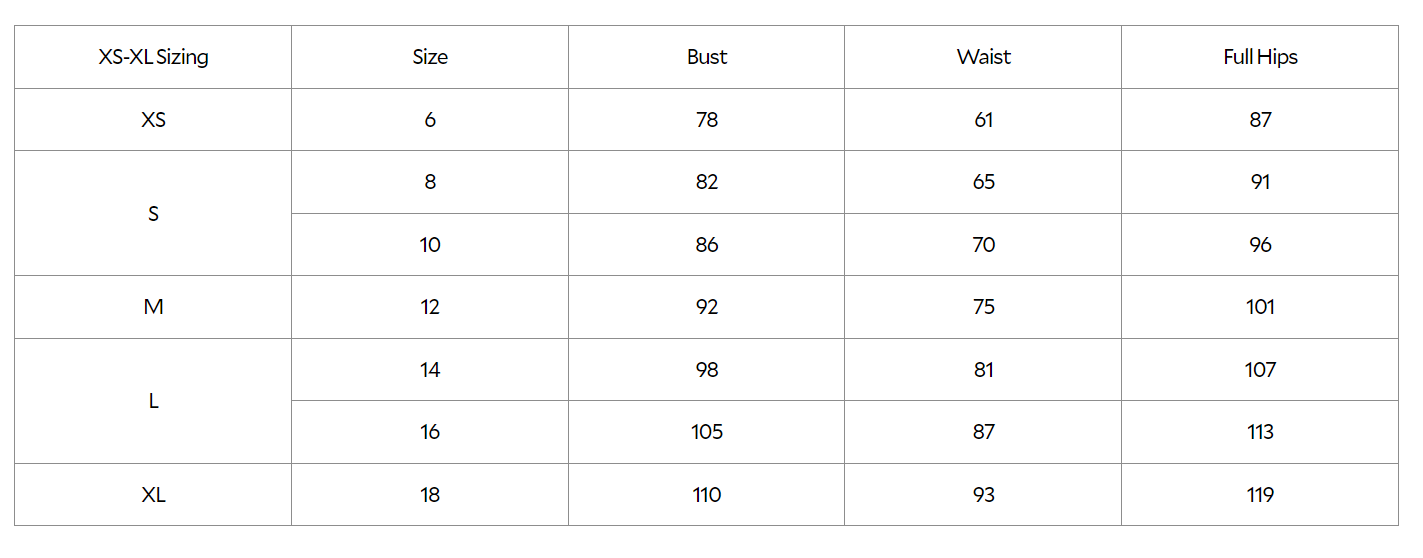Click size 6 in the Size column

click(x=430, y=120)
